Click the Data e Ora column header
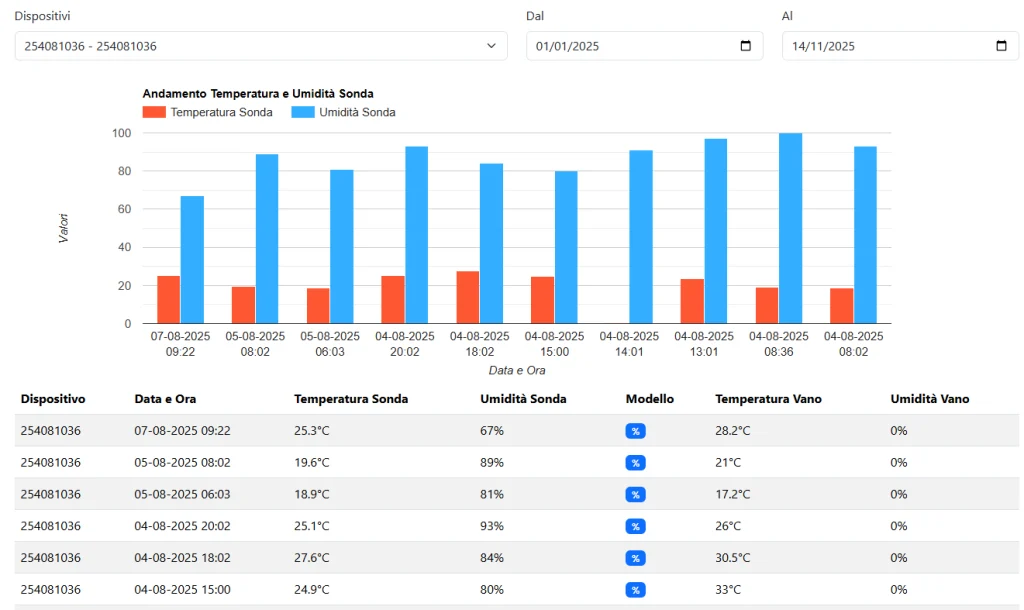Image resolution: width=1024 pixels, height=610 pixels. [165, 399]
